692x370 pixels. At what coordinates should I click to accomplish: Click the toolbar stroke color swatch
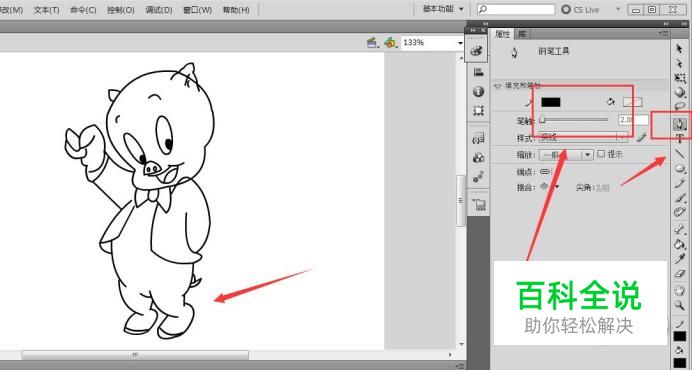[680, 337]
